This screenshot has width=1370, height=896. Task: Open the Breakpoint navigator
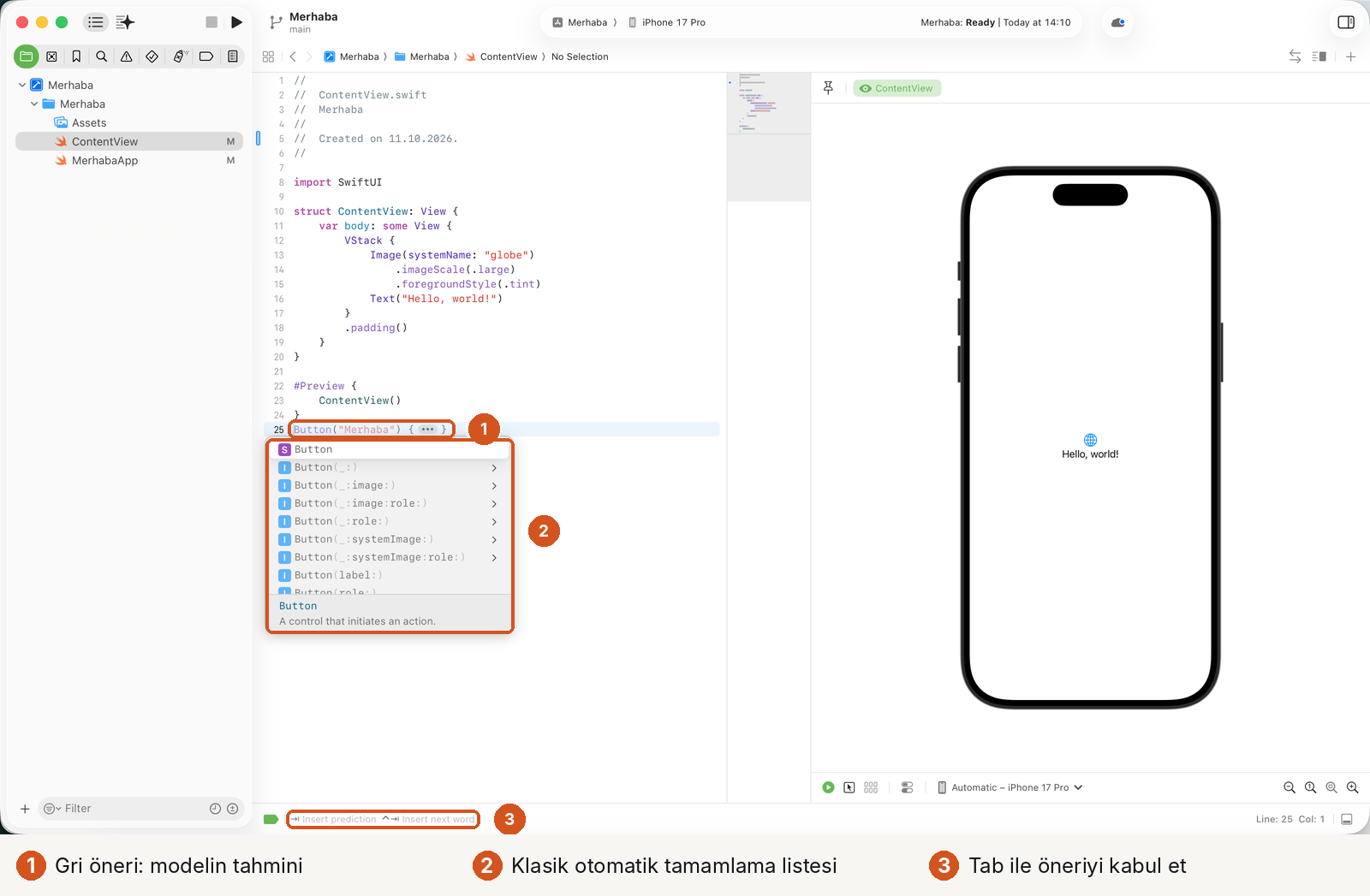point(206,56)
